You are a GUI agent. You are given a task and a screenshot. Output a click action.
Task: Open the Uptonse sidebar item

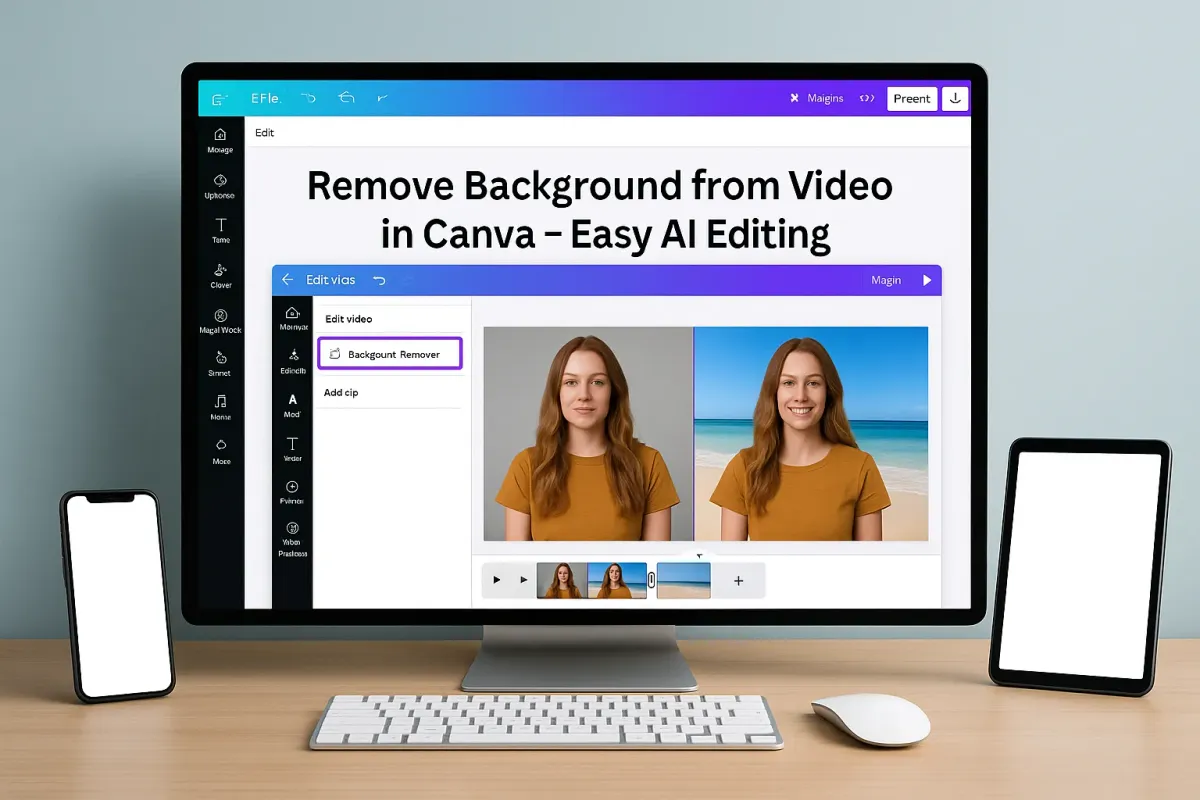coord(220,186)
